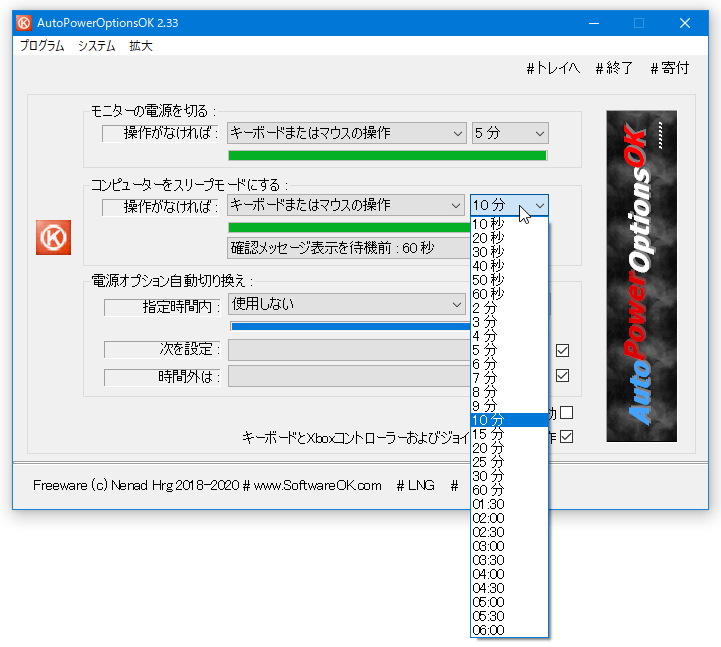
Task: Toggle the checkbox beside 次を設定 row
Action: (562, 350)
